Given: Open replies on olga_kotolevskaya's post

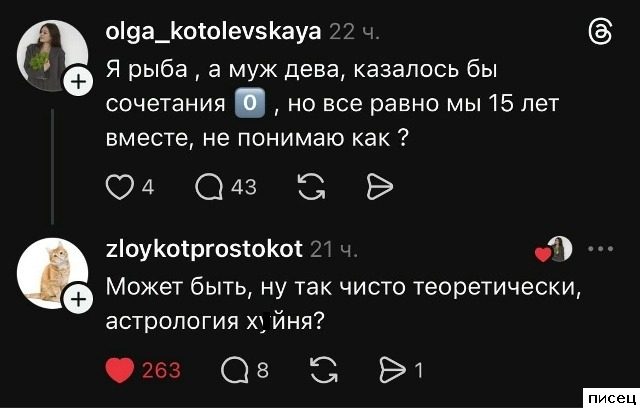Looking at the screenshot, I should (211, 186).
